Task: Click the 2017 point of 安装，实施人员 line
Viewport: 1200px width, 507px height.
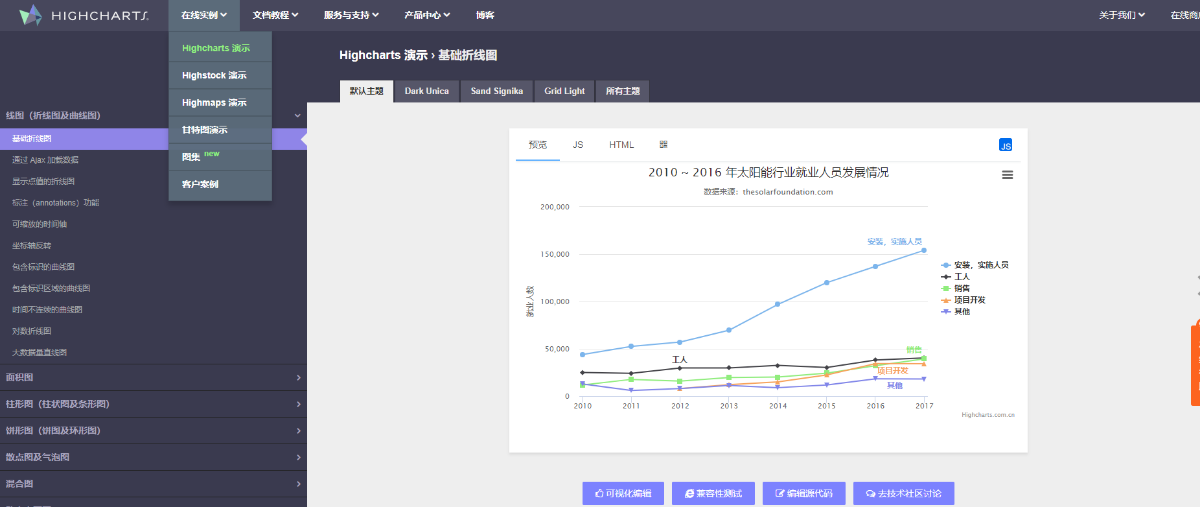Action: 923,251
